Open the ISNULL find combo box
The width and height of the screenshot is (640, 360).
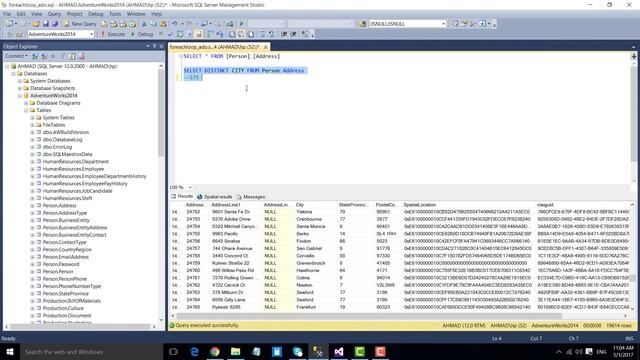pyautogui.click(x=443, y=24)
